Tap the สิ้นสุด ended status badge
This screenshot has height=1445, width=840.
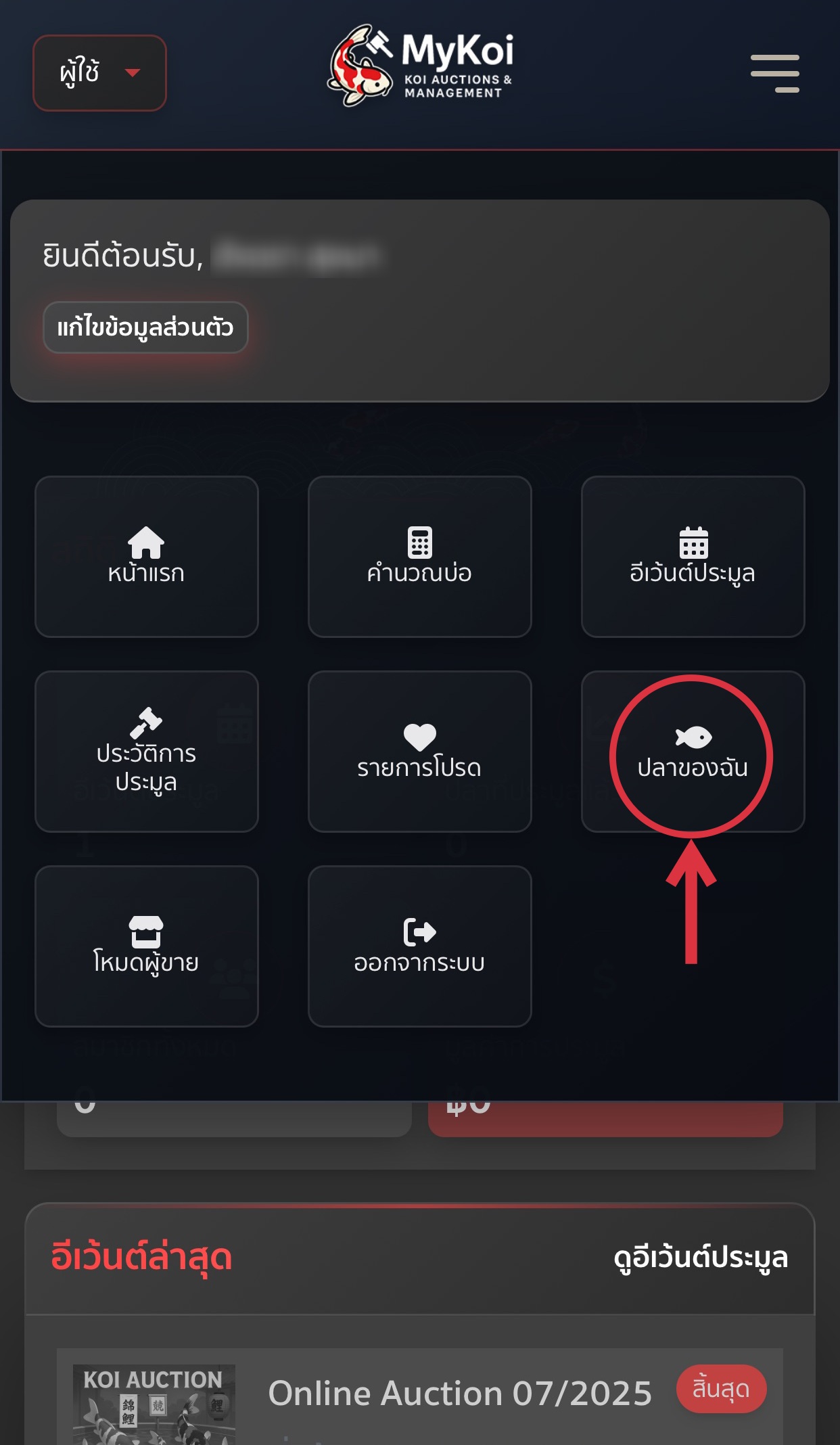[x=721, y=1389]
